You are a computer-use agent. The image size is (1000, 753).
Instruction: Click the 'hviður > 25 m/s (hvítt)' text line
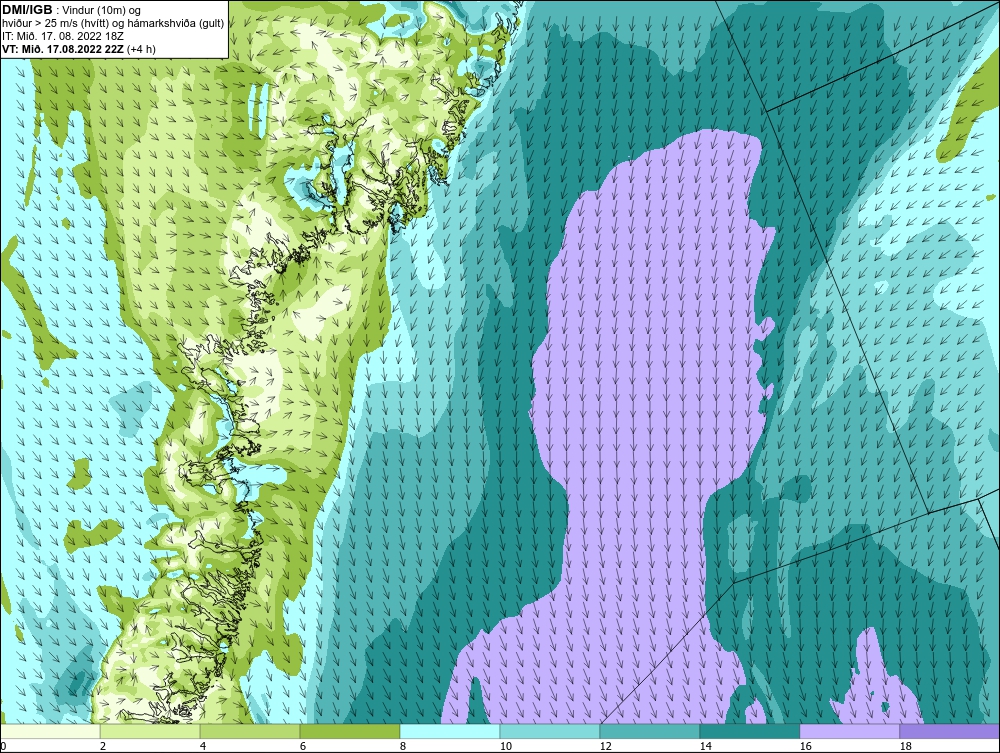[55, 23]
